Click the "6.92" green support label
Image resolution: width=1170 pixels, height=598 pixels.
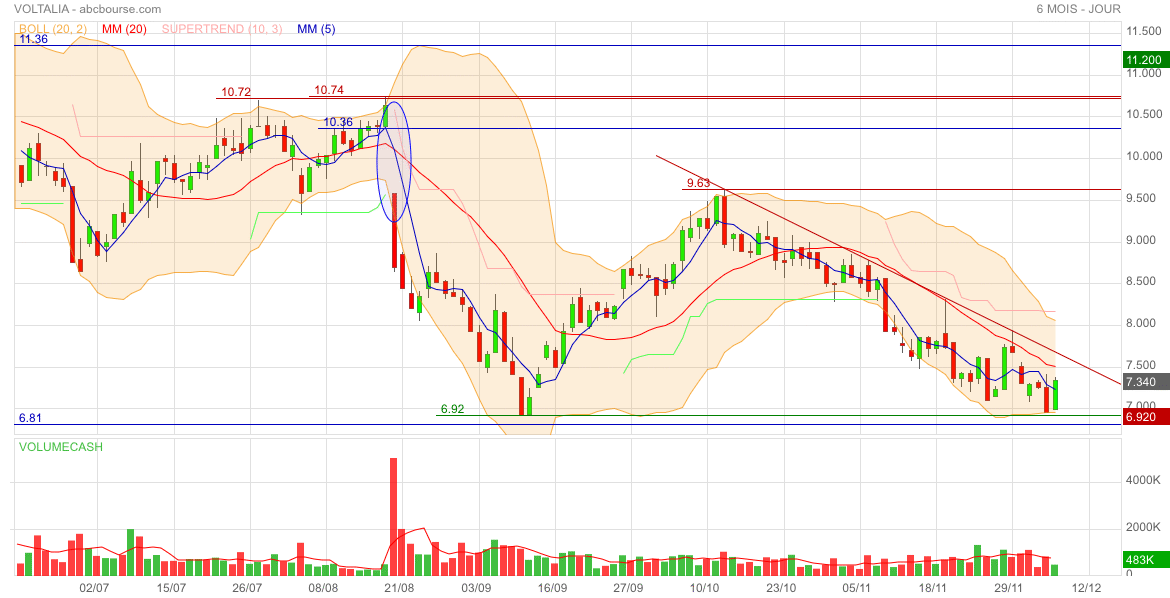tap(452, 409)
